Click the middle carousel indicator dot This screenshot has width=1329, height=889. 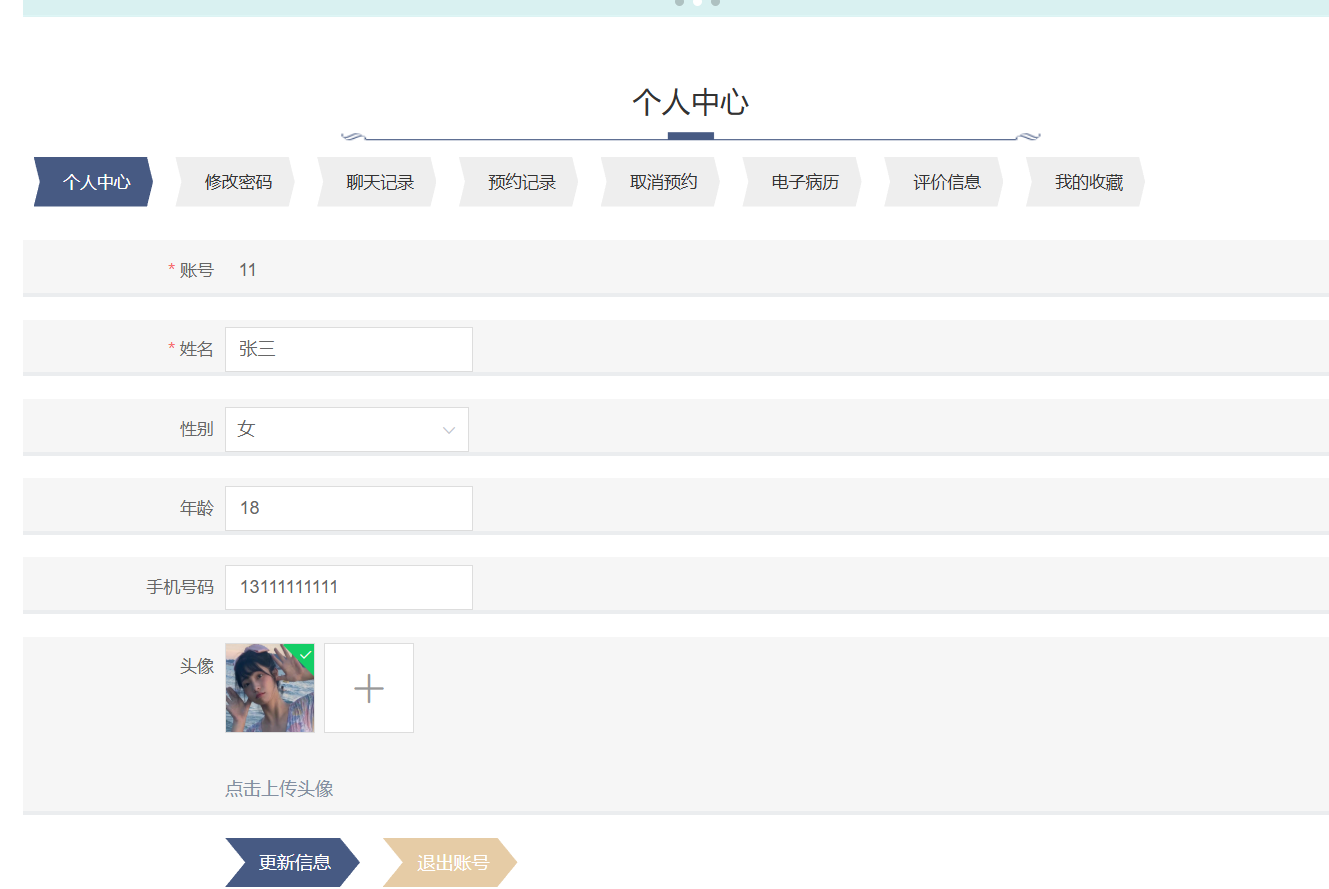(x=697, y=2)
